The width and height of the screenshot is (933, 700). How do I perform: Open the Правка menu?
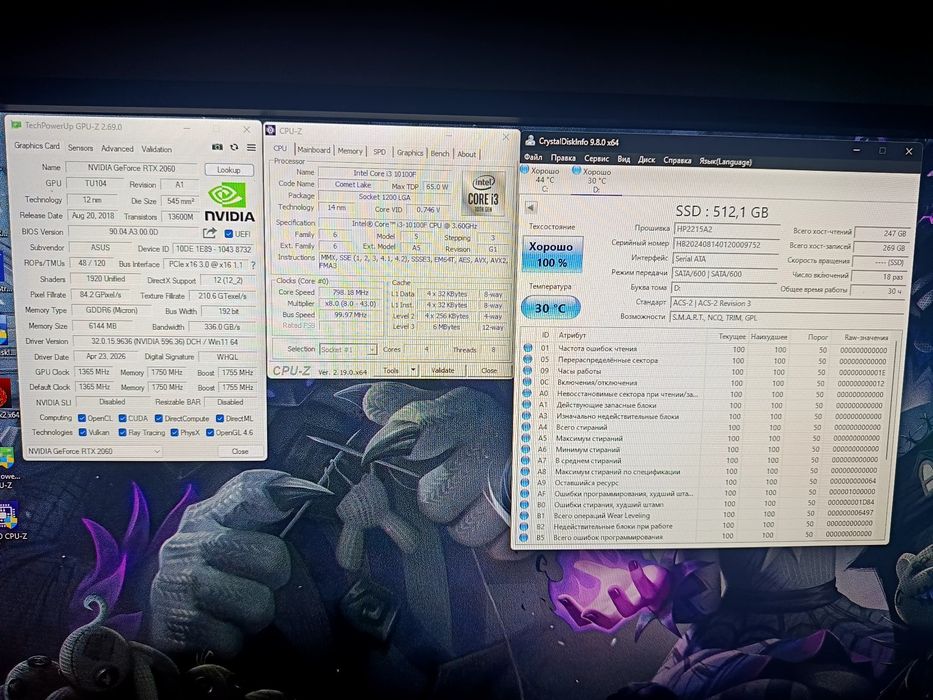[563, 158]
